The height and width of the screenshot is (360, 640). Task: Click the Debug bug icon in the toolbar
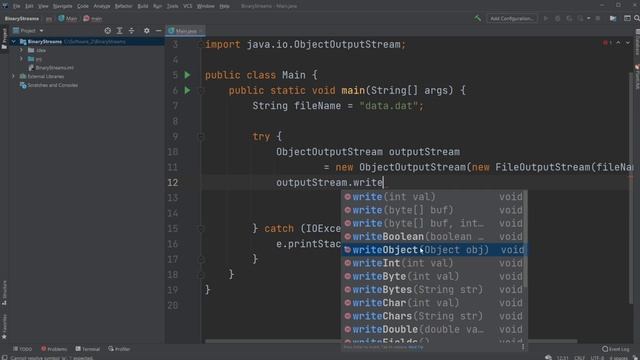(558, 18)
